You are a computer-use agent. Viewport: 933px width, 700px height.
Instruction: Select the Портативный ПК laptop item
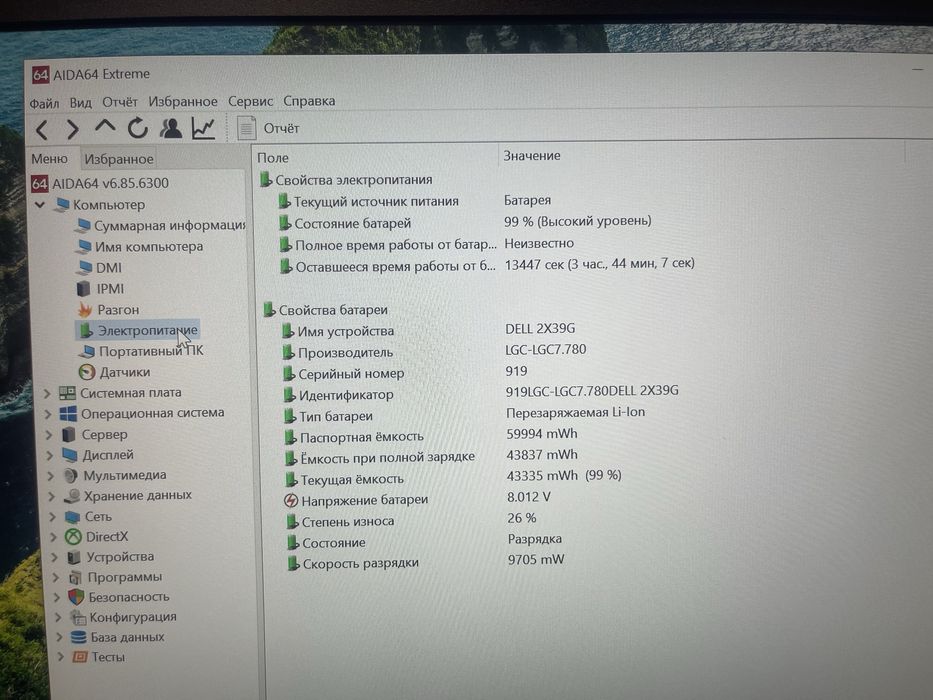tap(141, 351)
